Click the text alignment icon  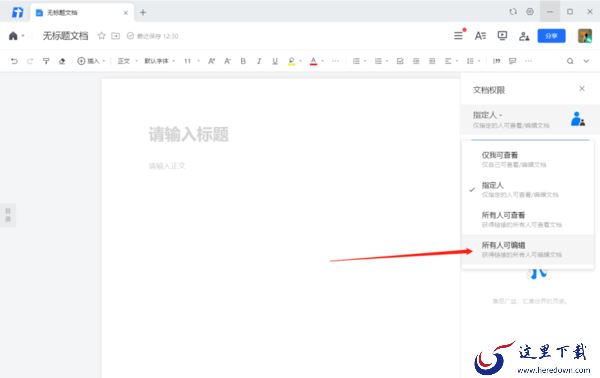click(x=448, y=61)
